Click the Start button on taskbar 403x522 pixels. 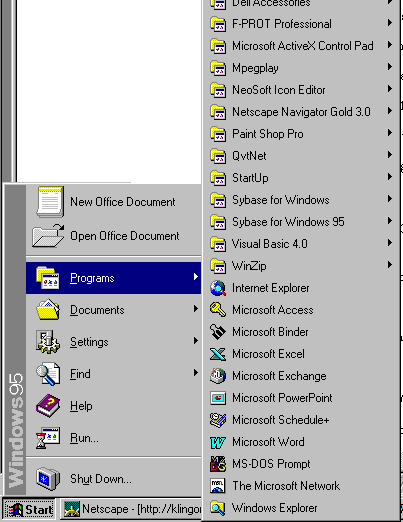pyautogui.click(x=29, y=509)
